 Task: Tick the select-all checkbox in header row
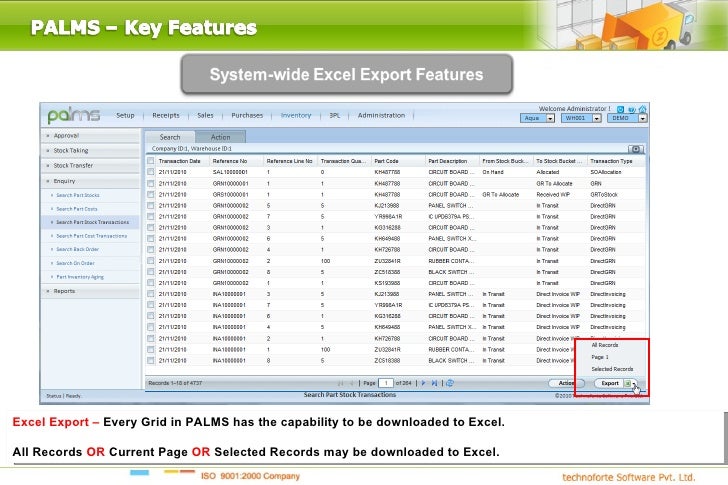[x=150, y=161]
